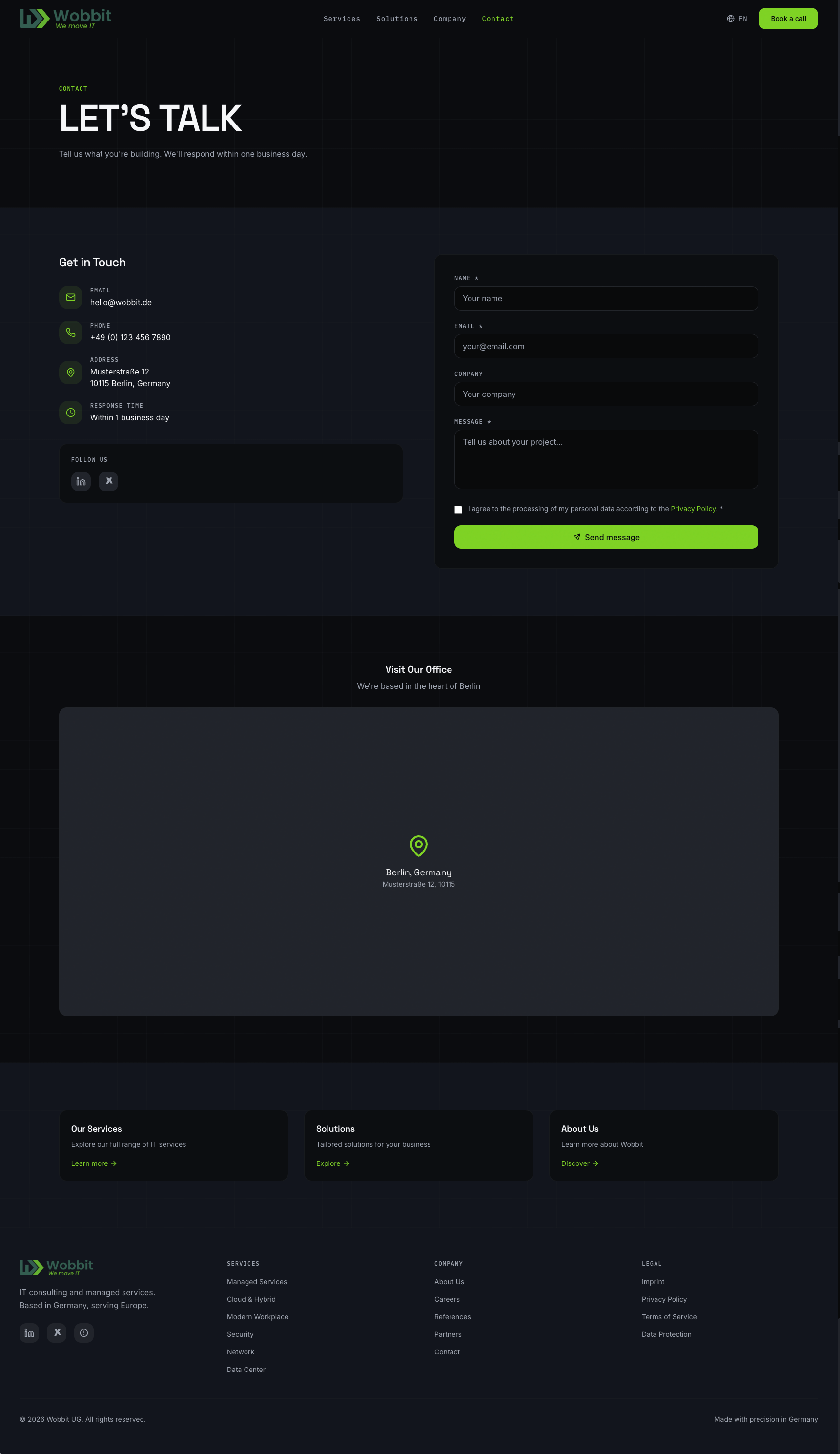Click the Book a call button
This screenshot has height=1454, width=840.
coord(788,18)
